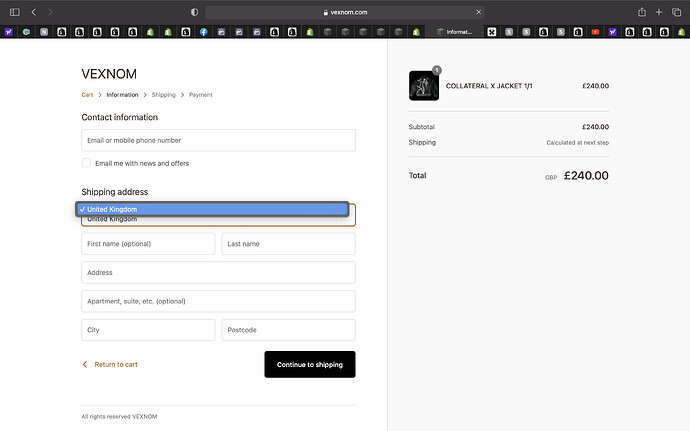
Task: Click the Continue to shipping button
Action: (310, 365)
